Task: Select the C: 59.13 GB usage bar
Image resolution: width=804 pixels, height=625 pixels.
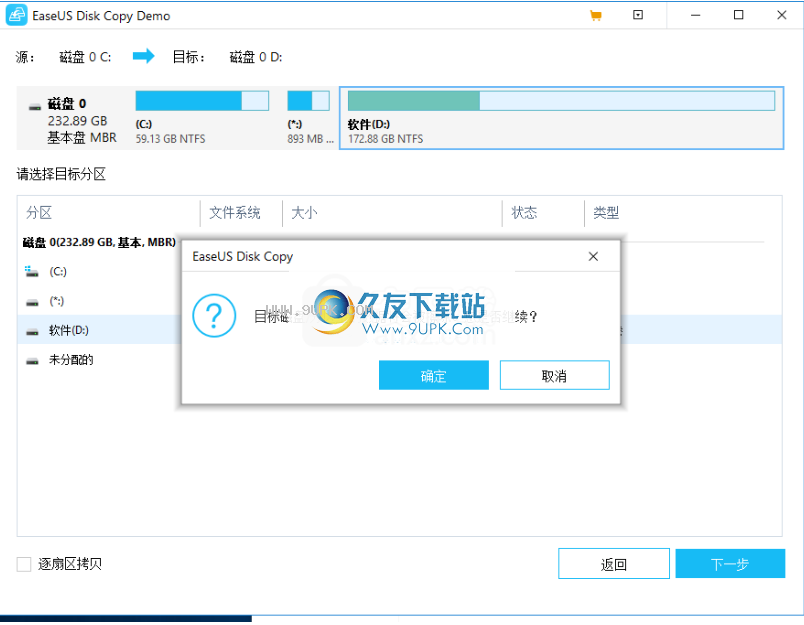Action: click(202, 100)
